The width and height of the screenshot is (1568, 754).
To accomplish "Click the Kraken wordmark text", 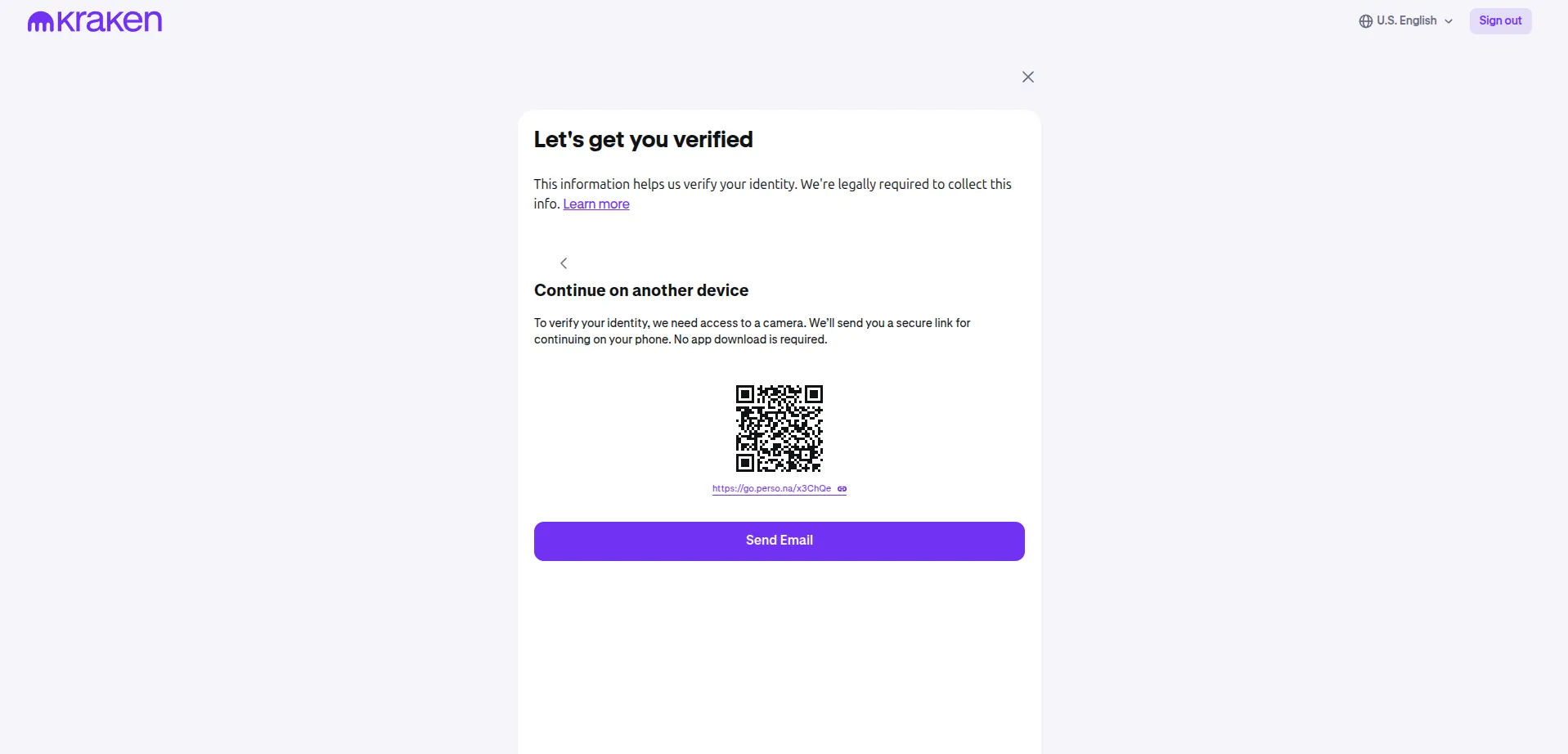I will click(x=110, y=21).
